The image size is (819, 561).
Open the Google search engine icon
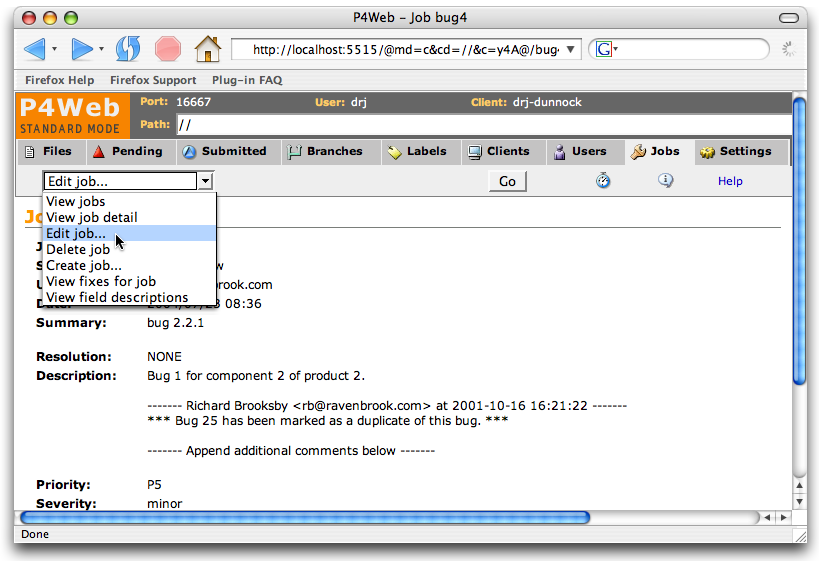coord(604,49)
